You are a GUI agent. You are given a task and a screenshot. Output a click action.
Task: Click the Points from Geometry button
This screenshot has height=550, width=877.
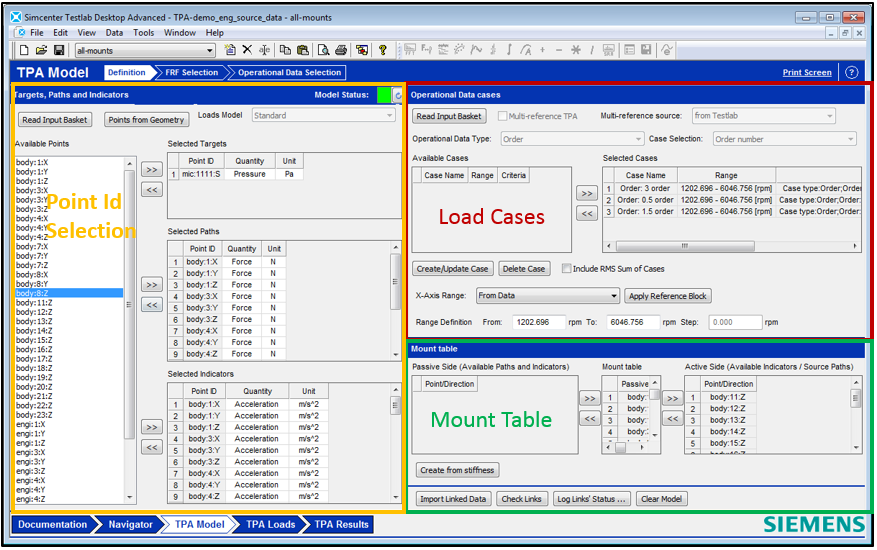click(146, 120)
